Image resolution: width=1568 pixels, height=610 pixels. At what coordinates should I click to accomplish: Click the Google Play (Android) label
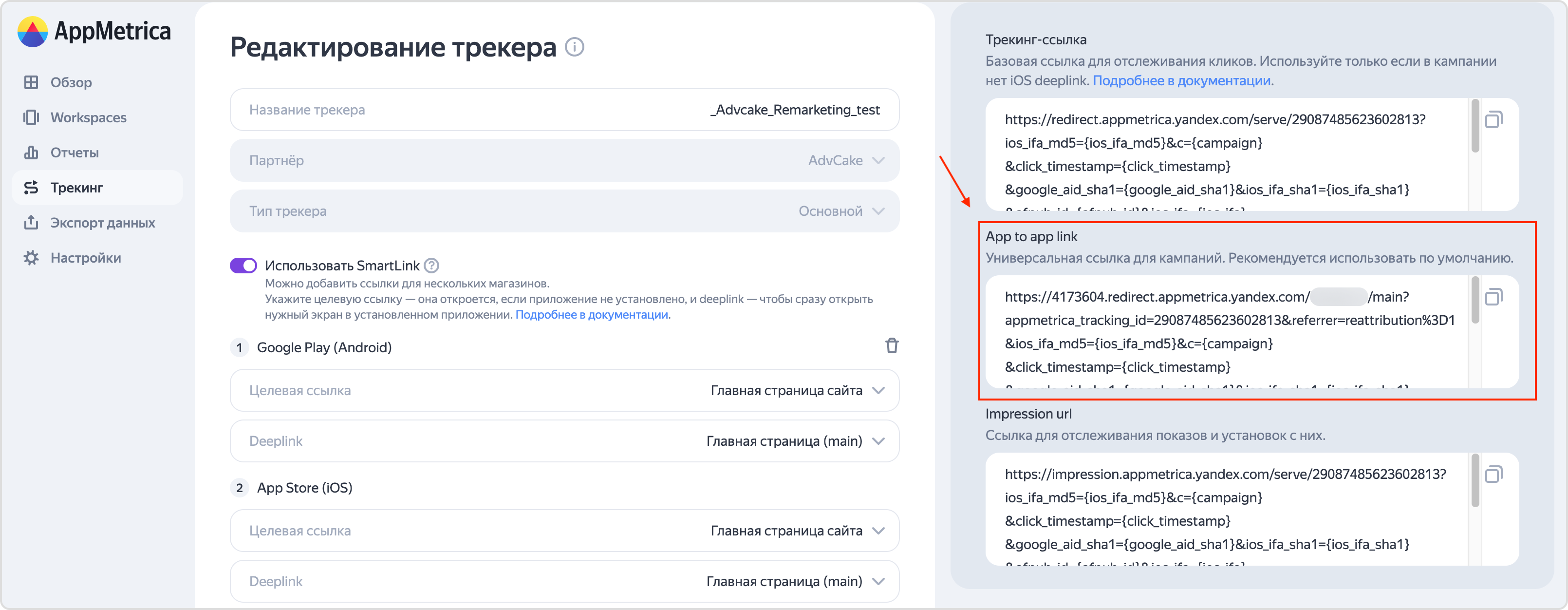[324, 347]
